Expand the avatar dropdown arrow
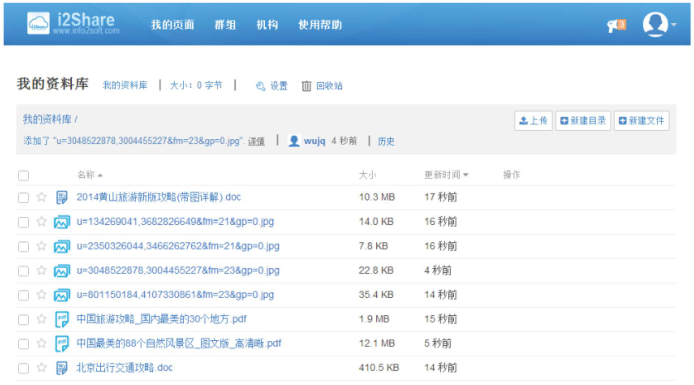Image resolution: width=694 pixels, height=385 pixels. coord(674,24)
